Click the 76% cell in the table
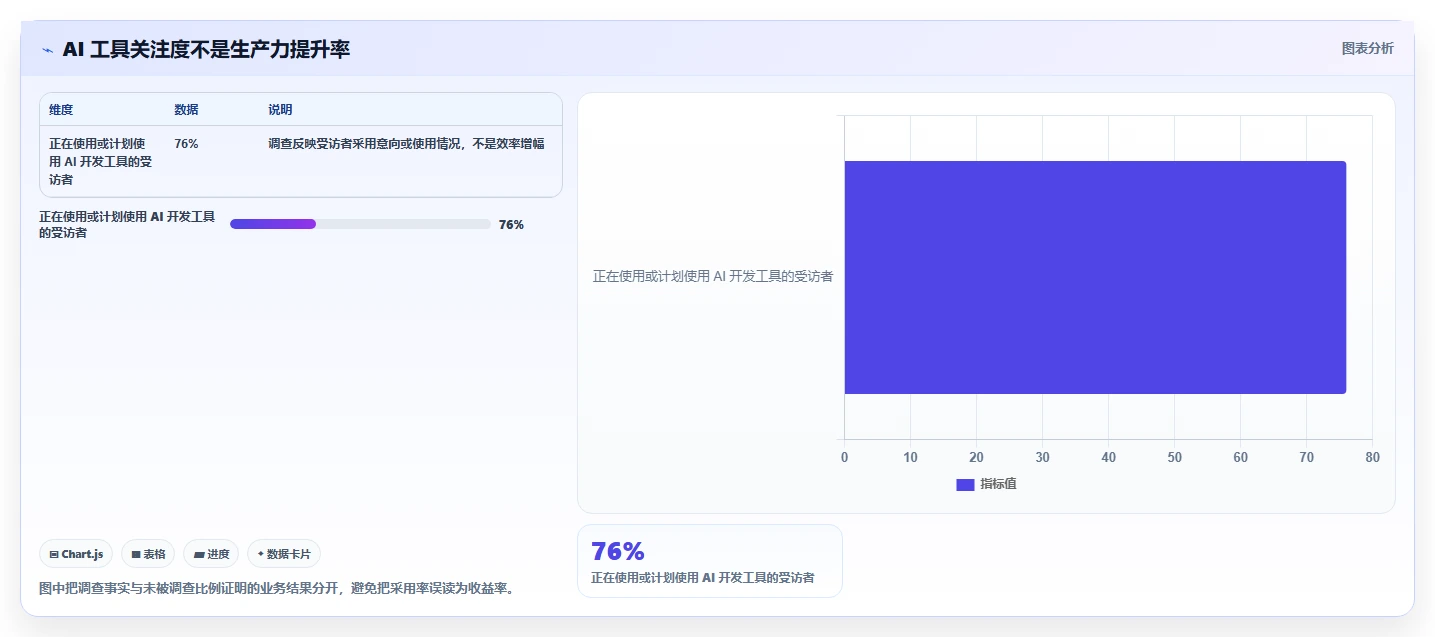 (x=186, y=144)
